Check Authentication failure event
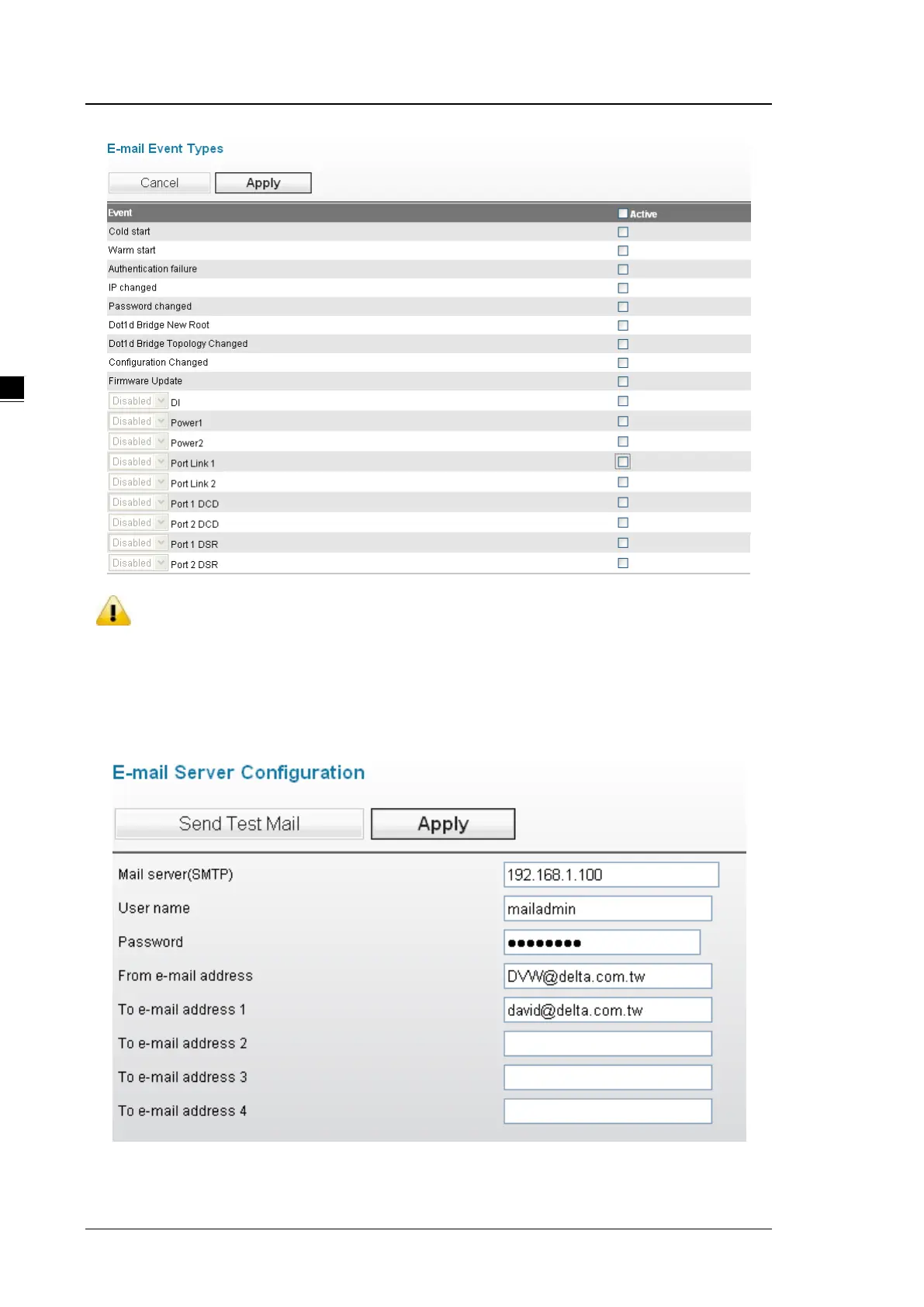This screenshot has width=924, height=1307. pos(623,269)
